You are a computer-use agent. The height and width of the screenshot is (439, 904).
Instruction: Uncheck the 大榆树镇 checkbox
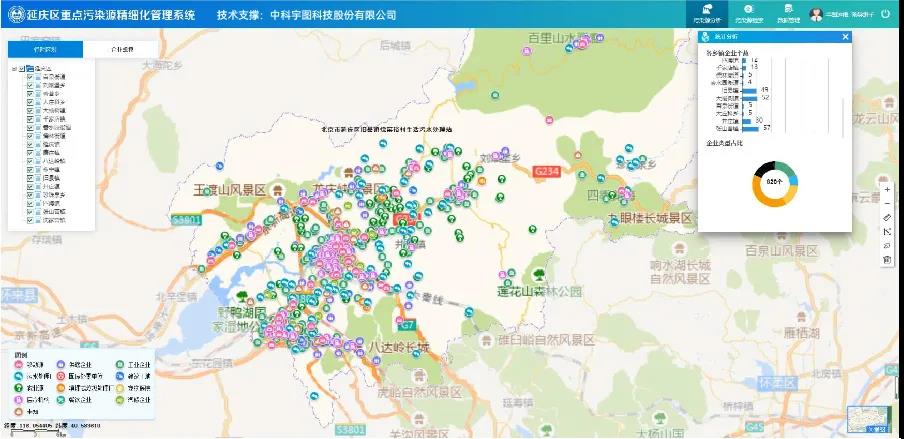pyautogui.click(x=30, y=110)
